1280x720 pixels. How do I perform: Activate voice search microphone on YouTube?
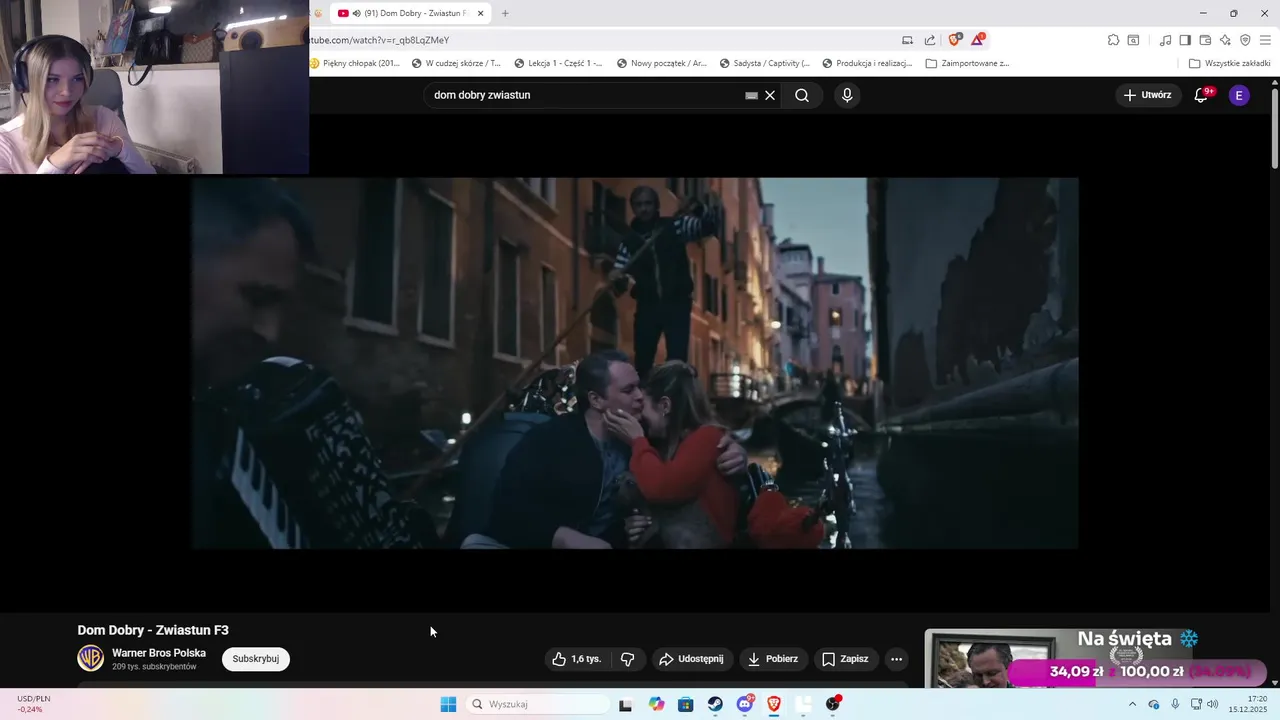847,95
